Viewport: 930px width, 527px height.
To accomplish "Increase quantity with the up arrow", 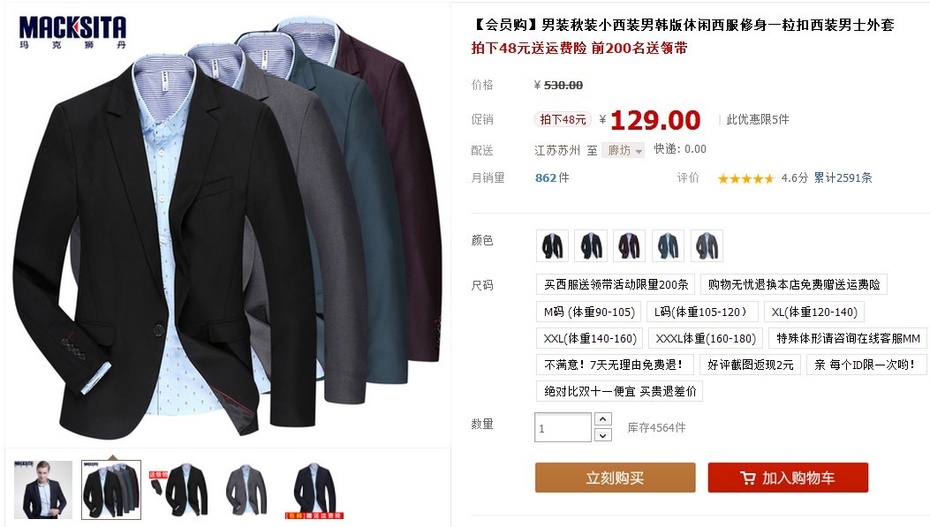I will (x=603, y=419).
